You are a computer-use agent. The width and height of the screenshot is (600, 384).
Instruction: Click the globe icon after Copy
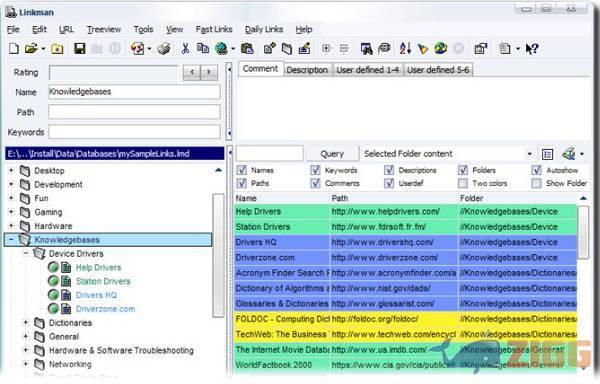pos(221,49)
